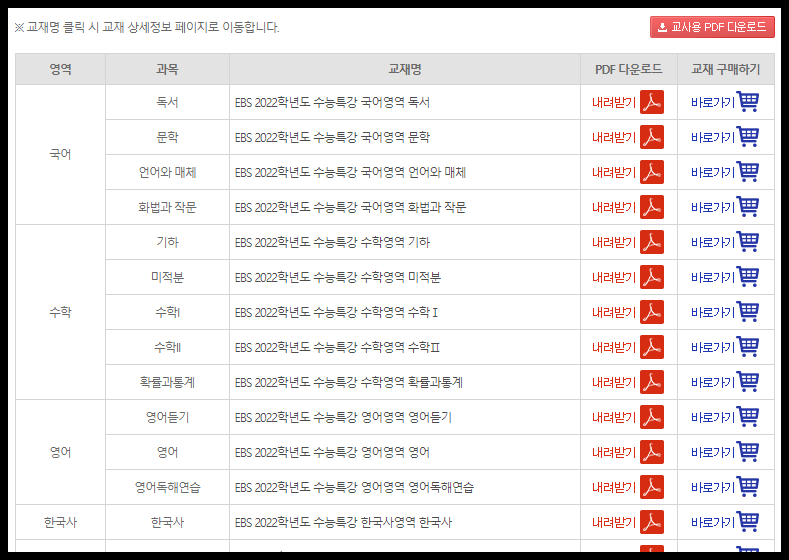Viewport: 789px width, 560px height.
Task: Select the 확률과통계 subject cell
Action: 168,382
